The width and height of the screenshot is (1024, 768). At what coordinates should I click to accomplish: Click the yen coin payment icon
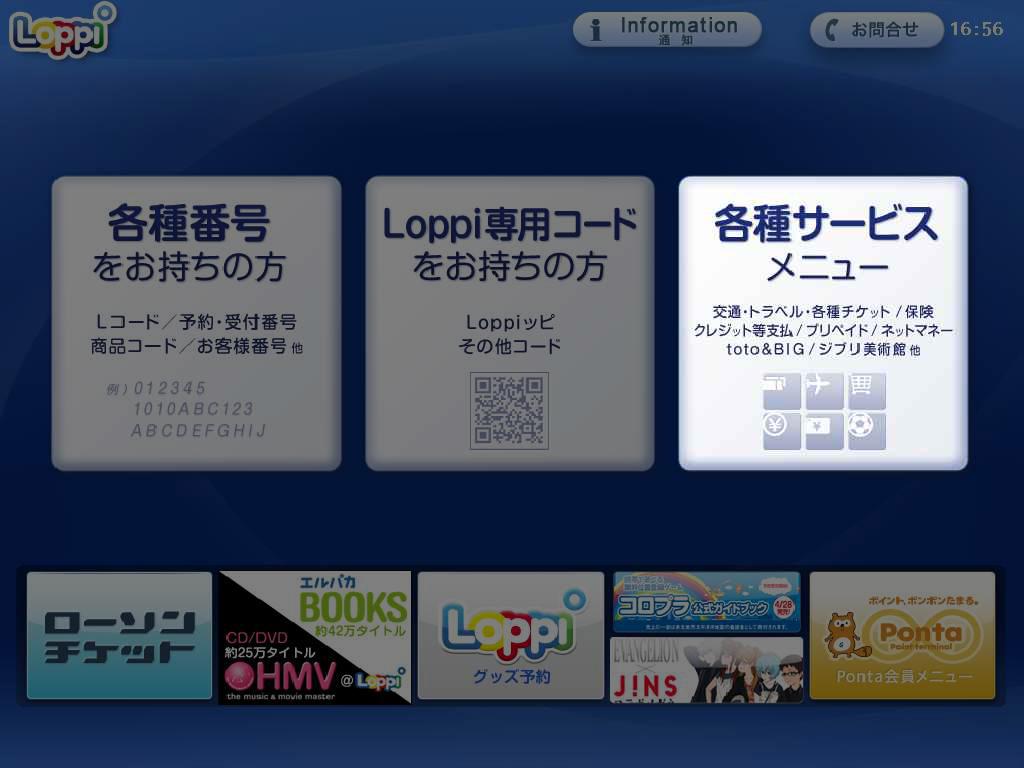[782, 431]
